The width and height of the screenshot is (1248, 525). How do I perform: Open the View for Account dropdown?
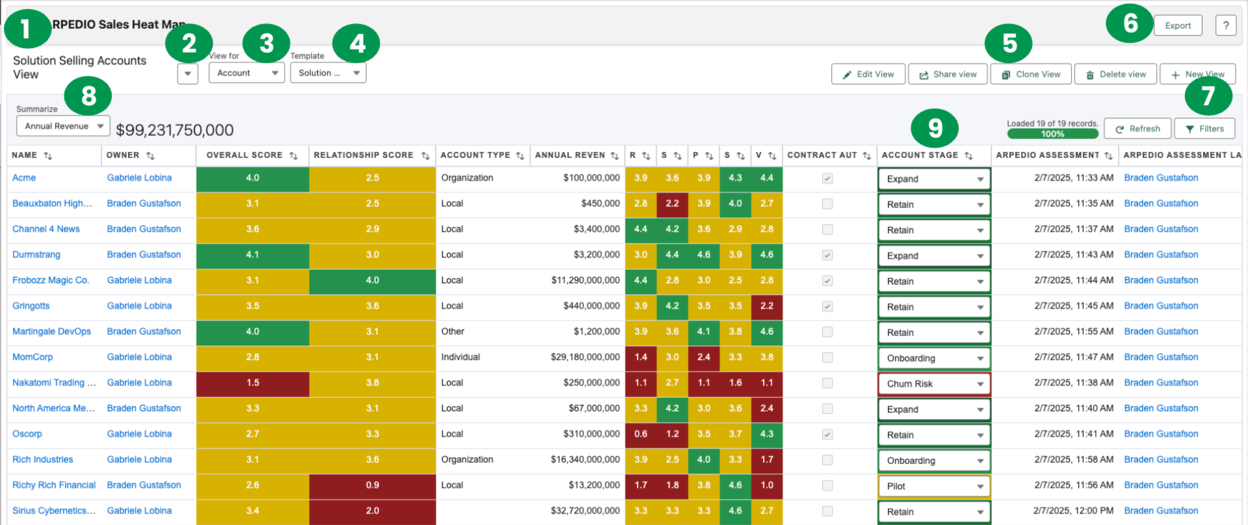247,73
